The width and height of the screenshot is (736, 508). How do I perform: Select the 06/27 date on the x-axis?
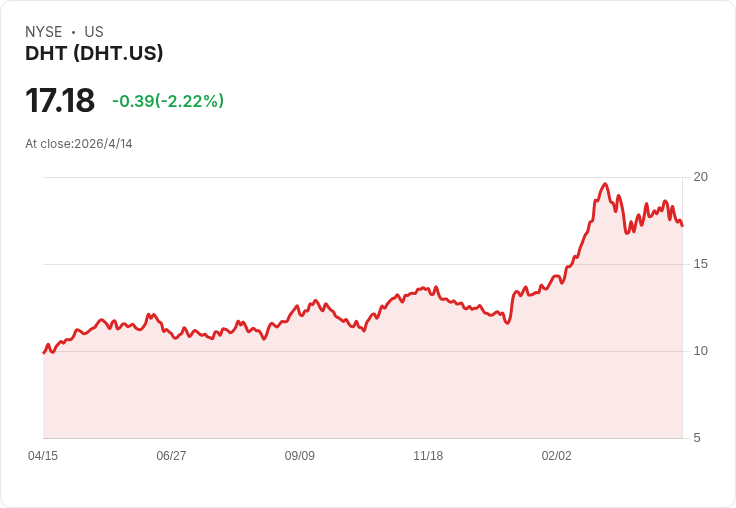point(171,456)
